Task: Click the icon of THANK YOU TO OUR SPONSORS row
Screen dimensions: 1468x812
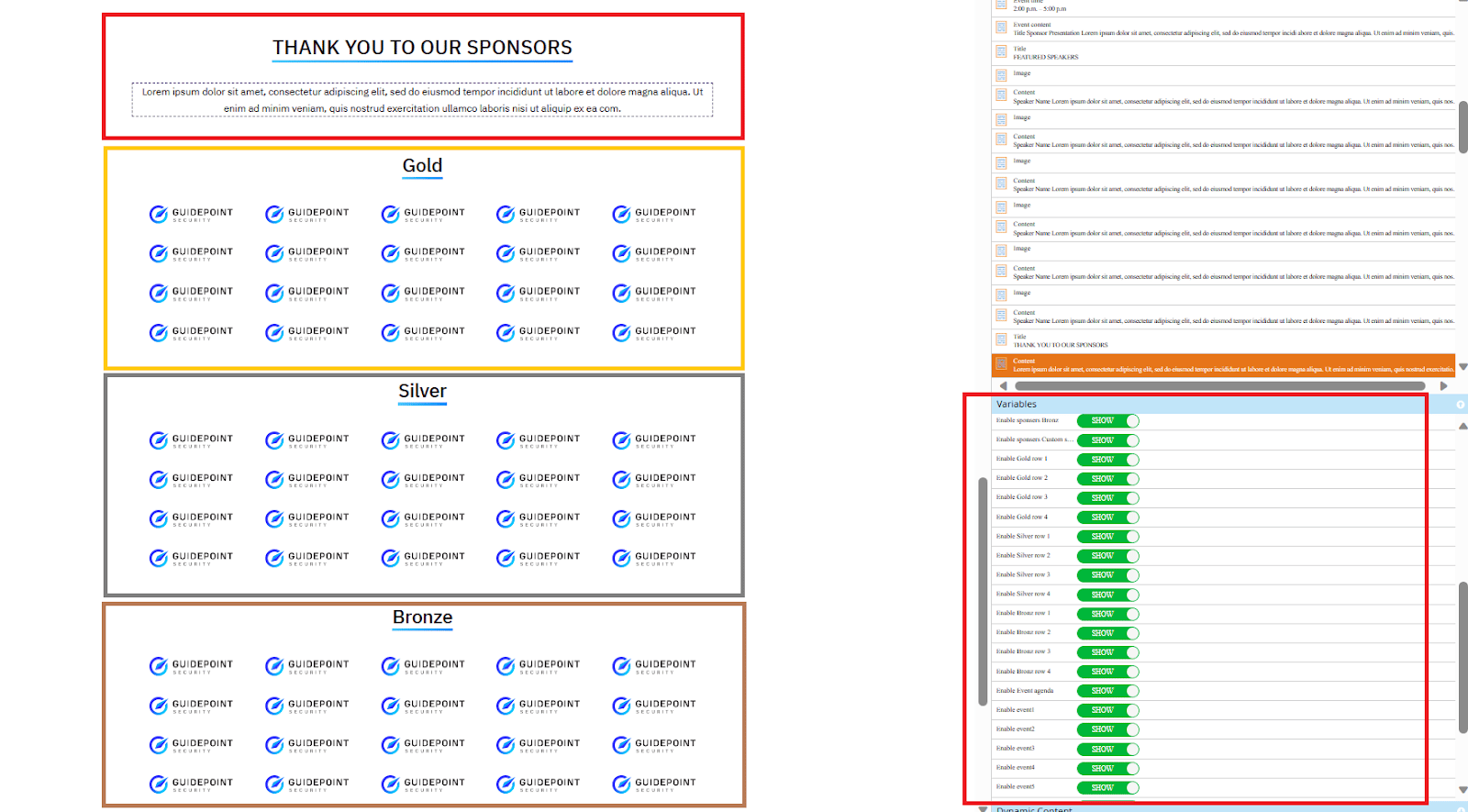Action: 1001,339
